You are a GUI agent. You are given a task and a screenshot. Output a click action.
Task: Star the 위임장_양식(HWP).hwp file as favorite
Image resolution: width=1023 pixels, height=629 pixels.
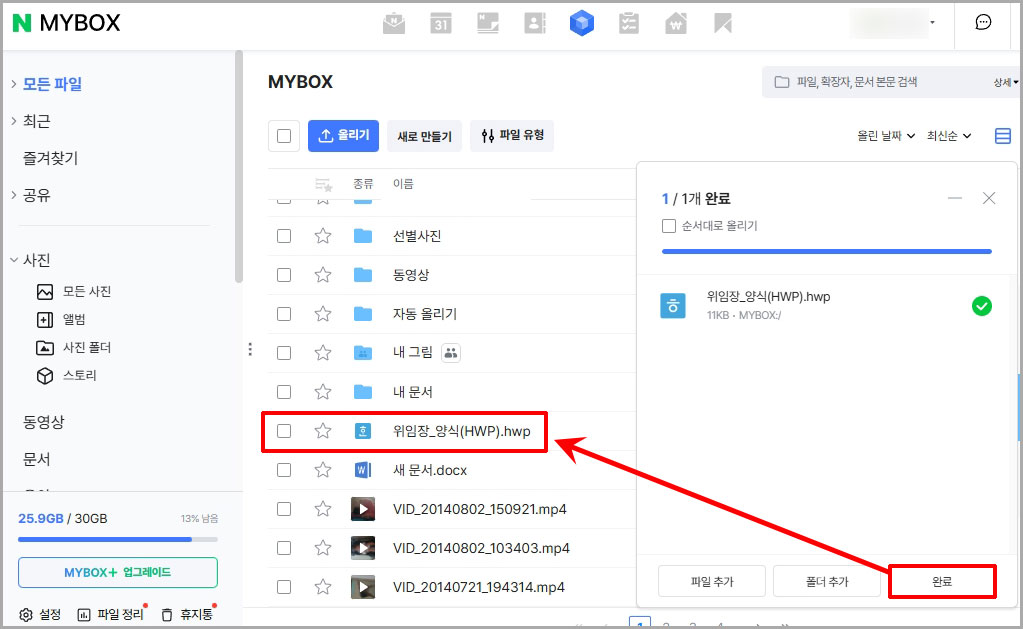click(x=322, y=431)
